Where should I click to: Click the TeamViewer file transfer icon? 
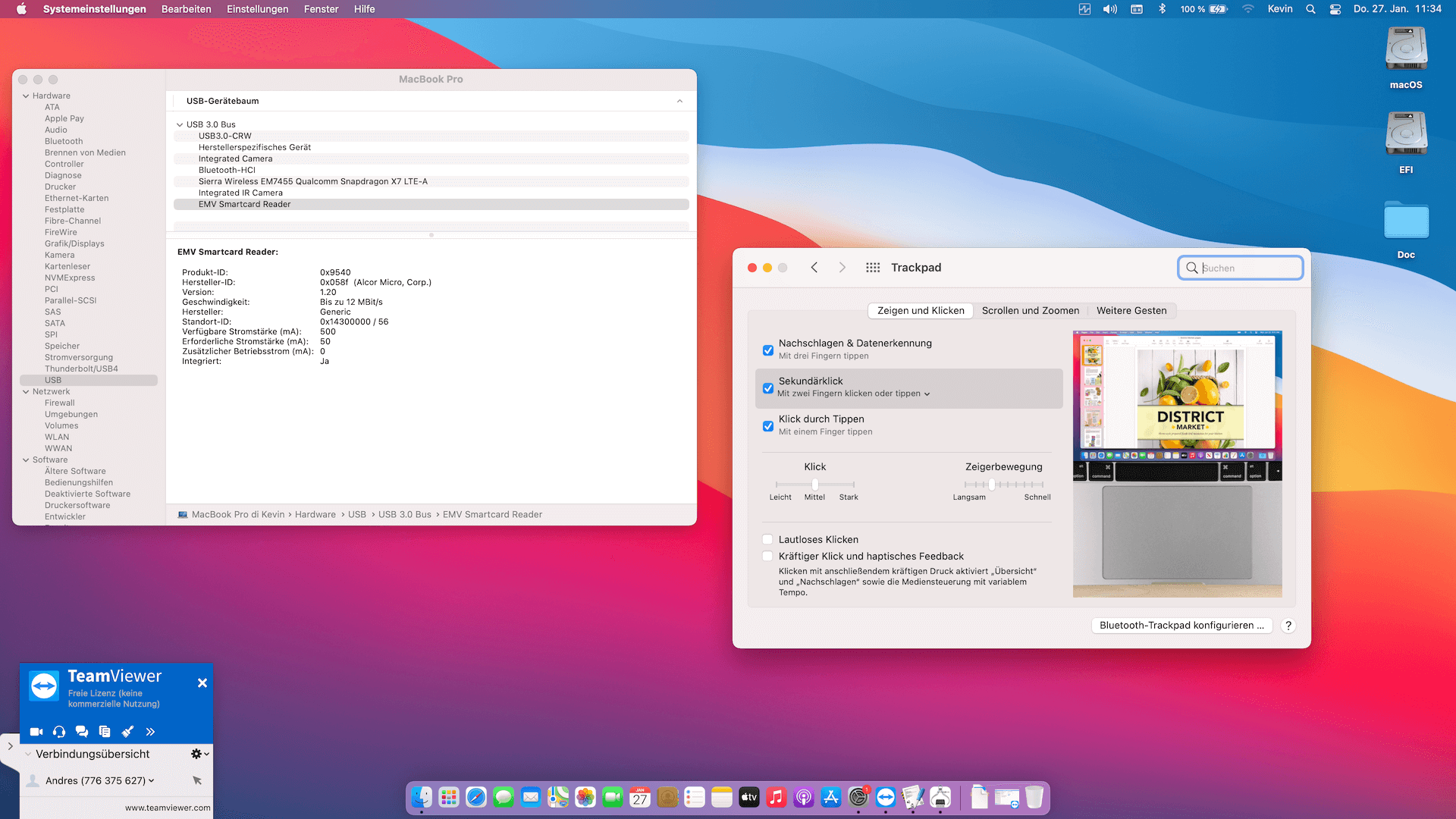point(105,732)
